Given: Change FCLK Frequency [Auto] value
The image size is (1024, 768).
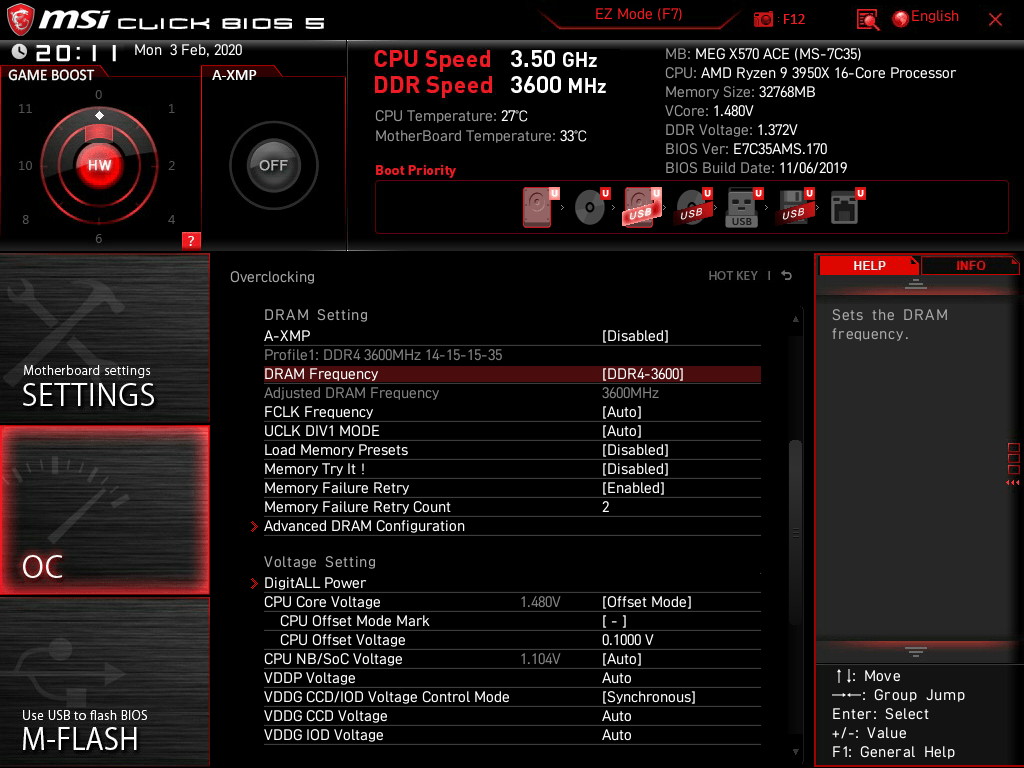Looking at the screenshot, I should point(512,412).
